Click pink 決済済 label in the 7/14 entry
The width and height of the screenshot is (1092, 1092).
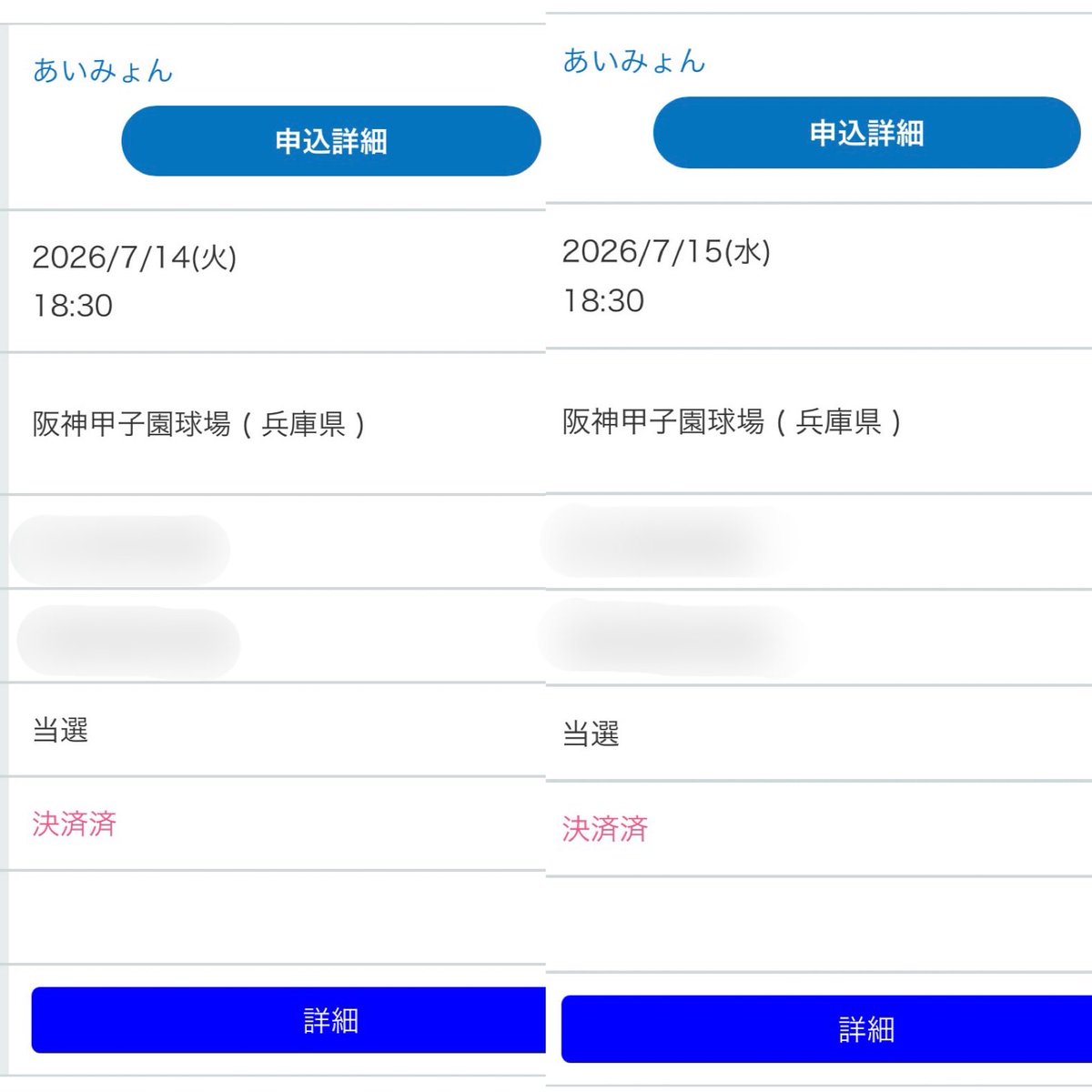point(75,824)
